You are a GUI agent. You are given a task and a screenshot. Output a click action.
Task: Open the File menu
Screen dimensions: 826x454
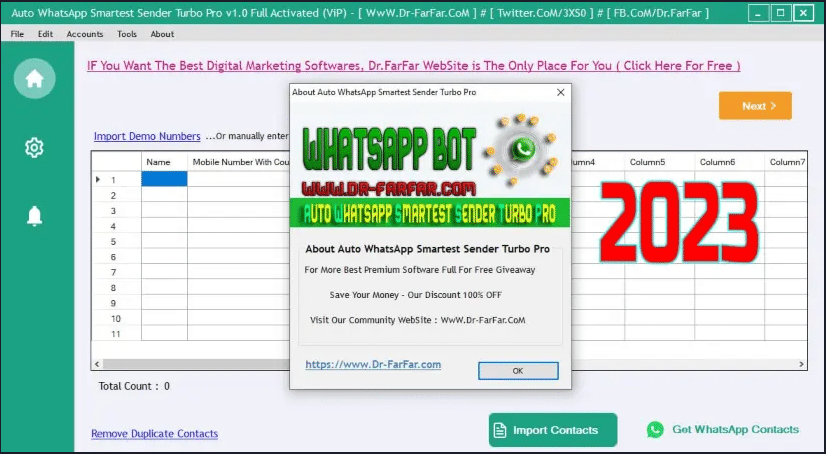click(17, 34)
